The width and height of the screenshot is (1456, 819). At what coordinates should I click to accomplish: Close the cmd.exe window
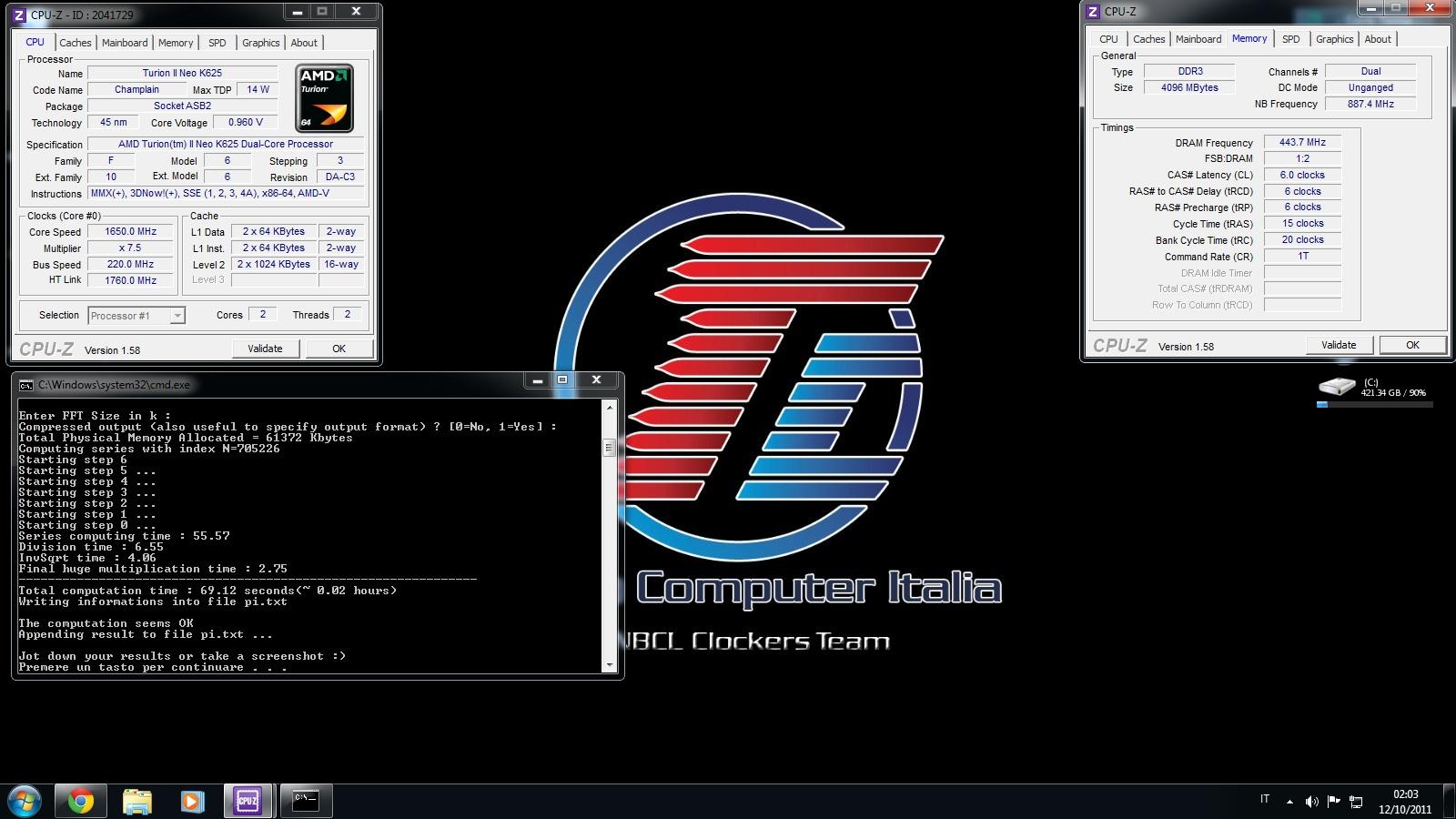pyautogui.click(x=597, y=380)
